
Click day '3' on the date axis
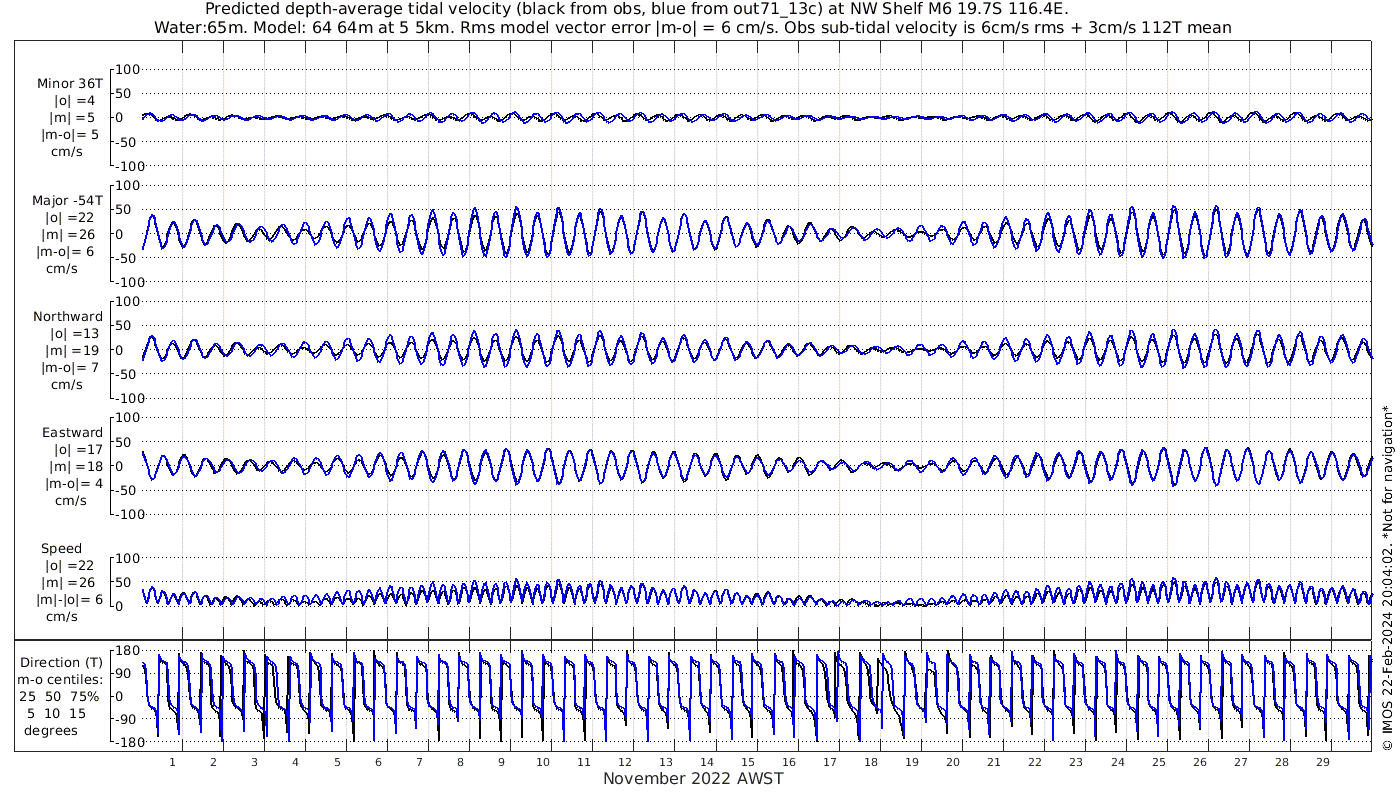coord(254,762)
